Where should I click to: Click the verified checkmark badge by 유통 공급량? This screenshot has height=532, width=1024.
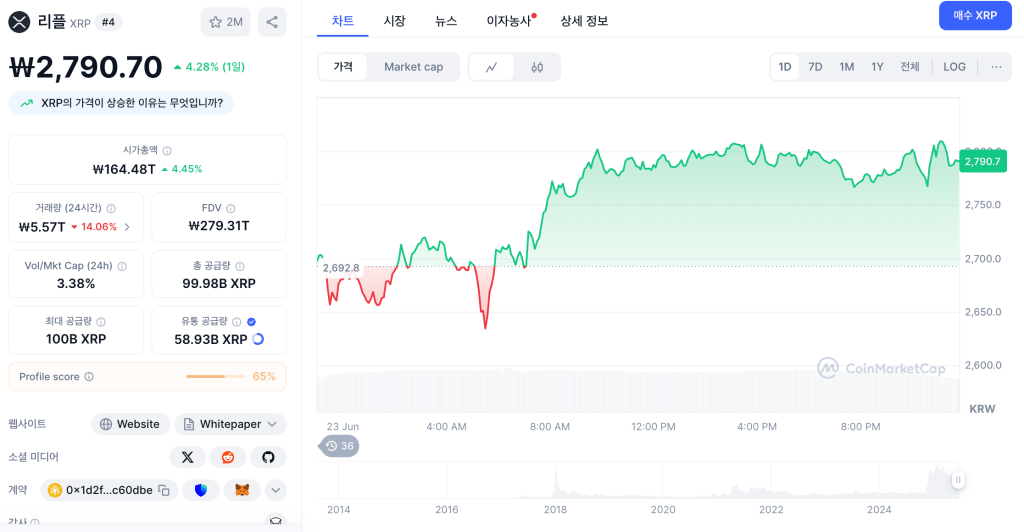251,322
